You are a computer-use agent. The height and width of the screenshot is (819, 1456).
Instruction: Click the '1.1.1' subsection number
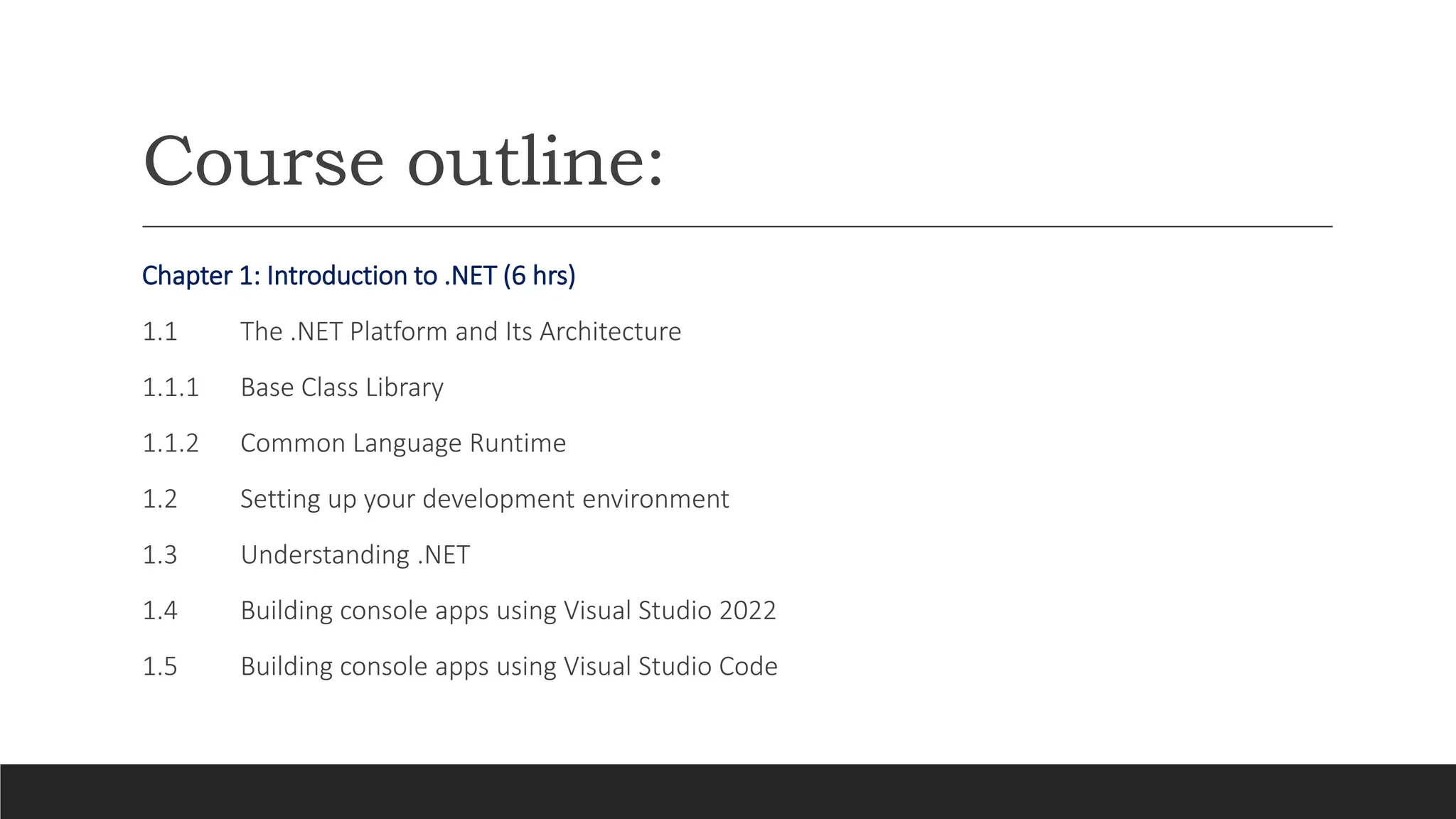coord(171,387)
